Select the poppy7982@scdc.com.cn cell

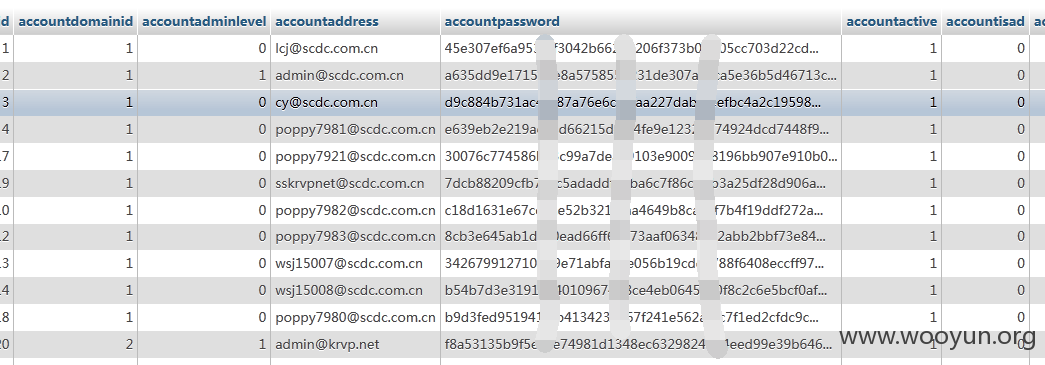(x=355, y=210)
